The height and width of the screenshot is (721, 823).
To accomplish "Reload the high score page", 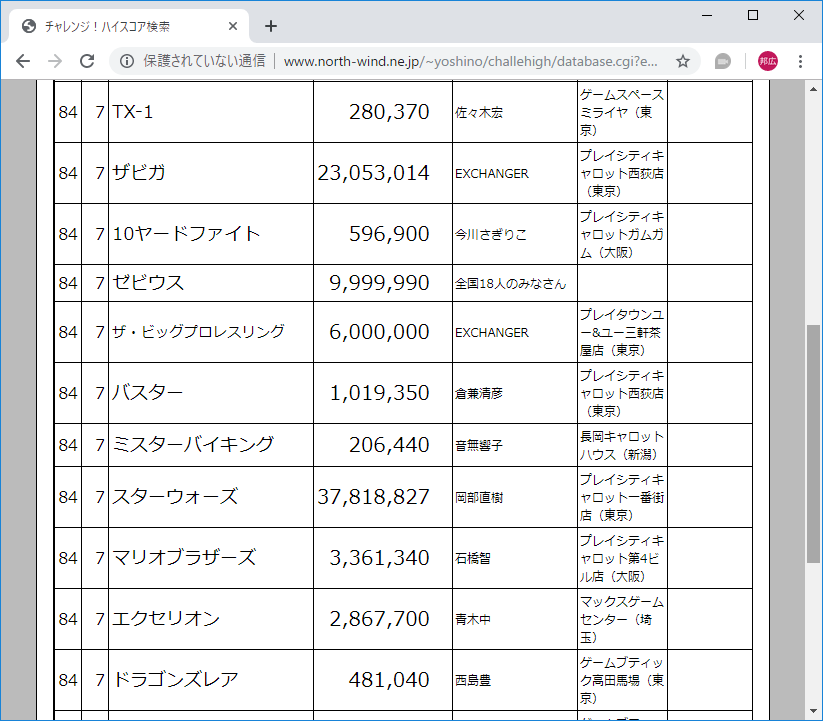I will coord(90,61).
